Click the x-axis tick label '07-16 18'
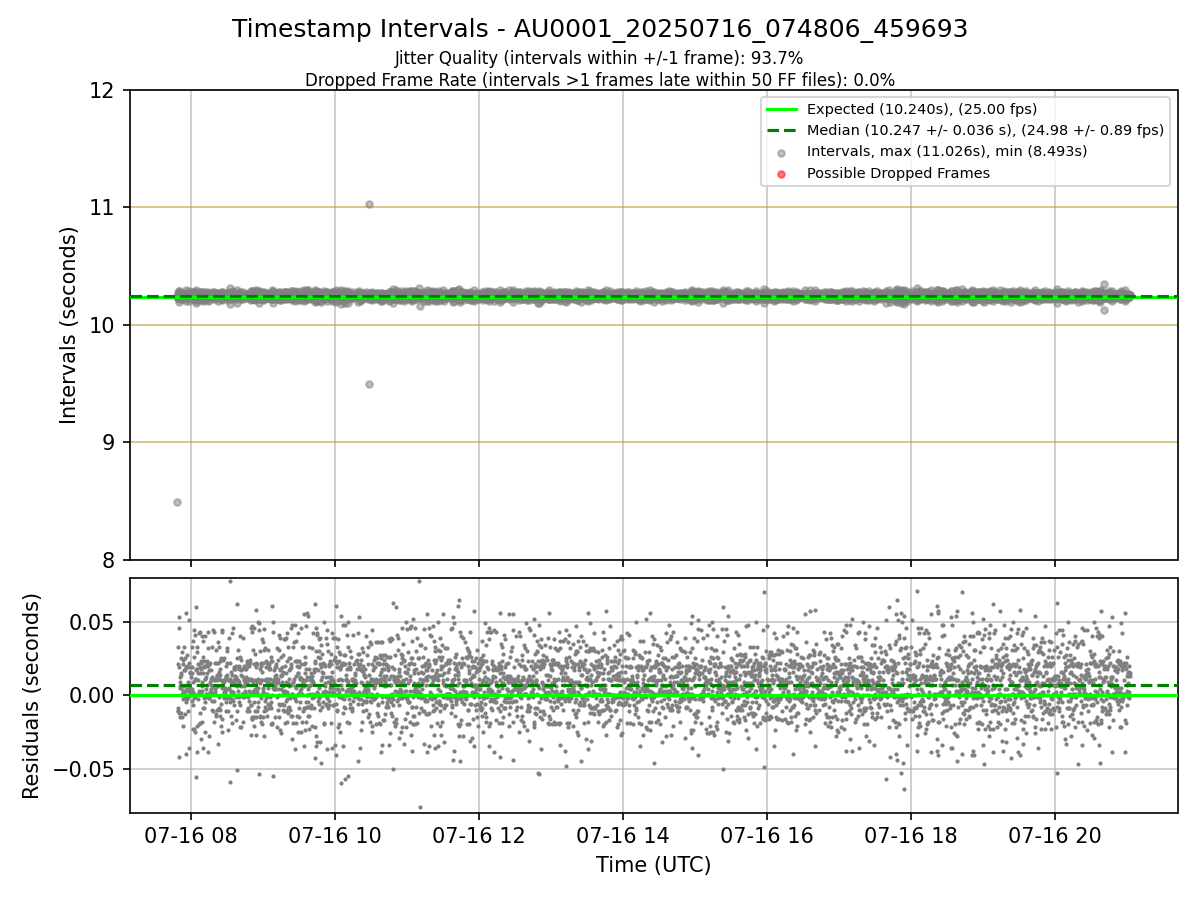 (x=911, y=834)
